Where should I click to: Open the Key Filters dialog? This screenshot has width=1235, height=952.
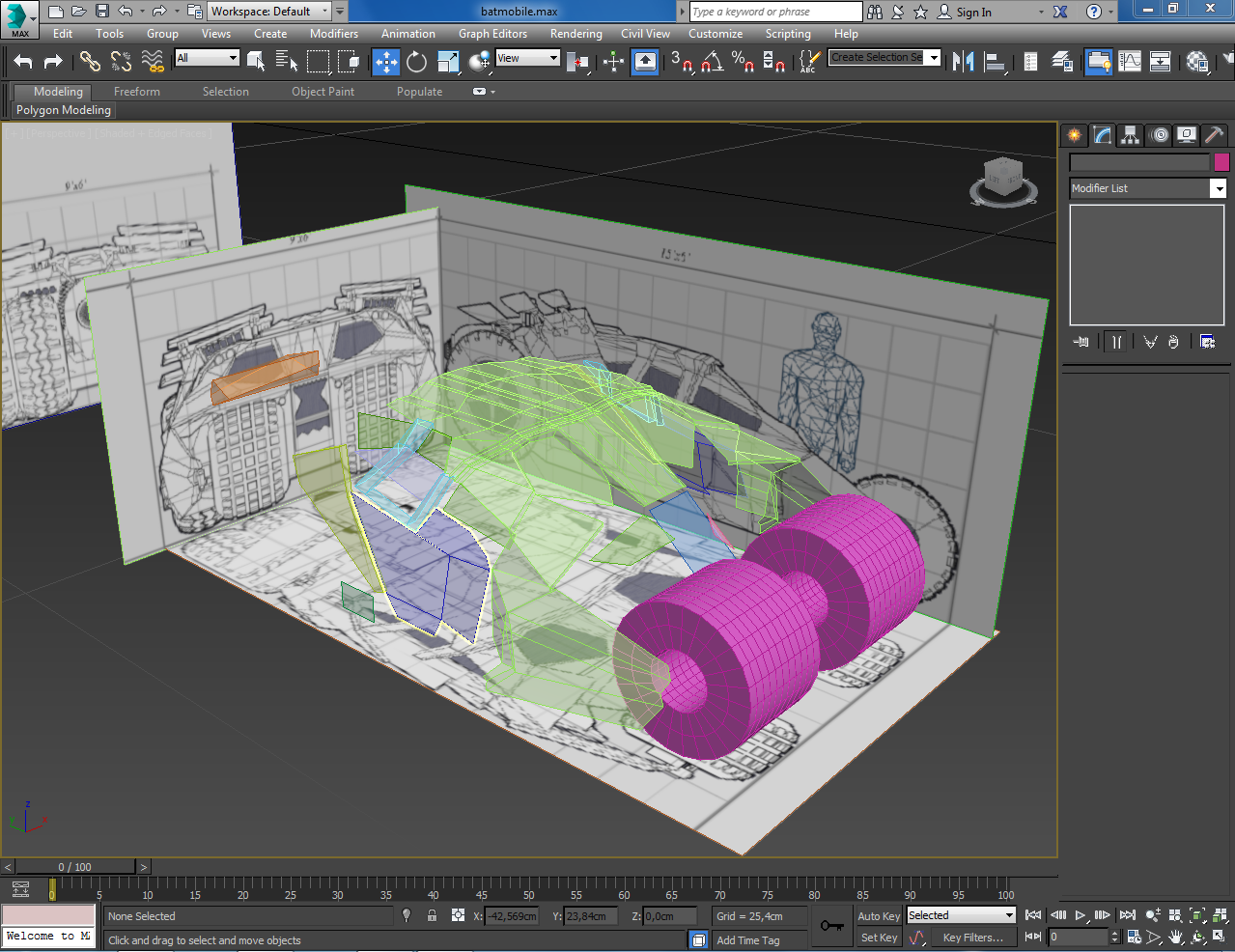(973, 938)
